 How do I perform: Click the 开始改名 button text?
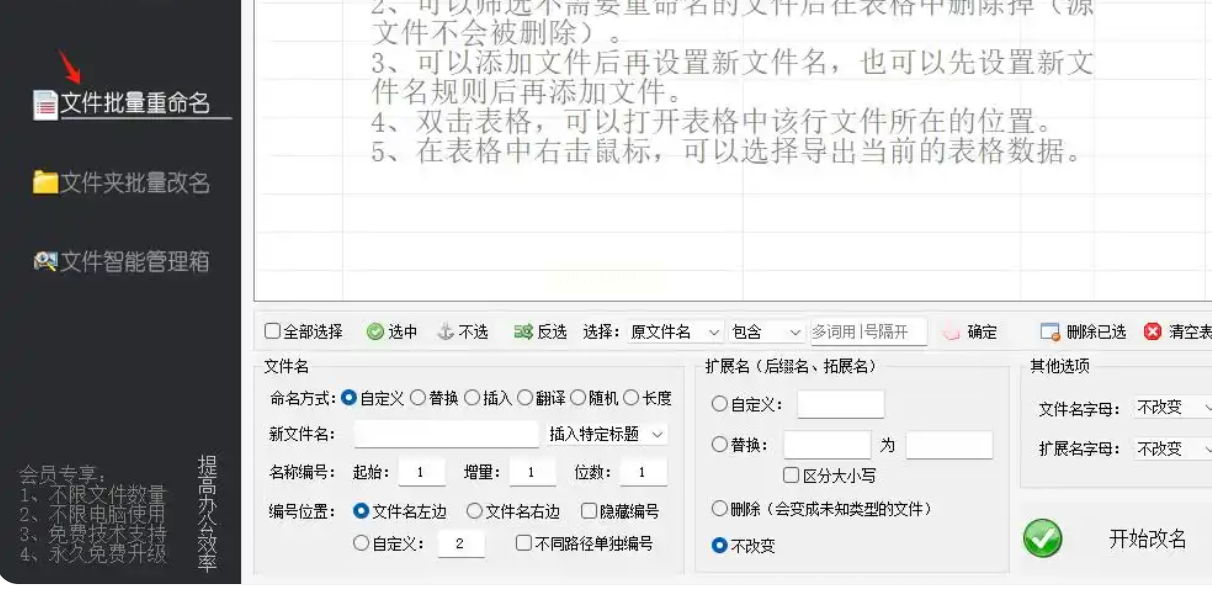tap(1148, 539)
